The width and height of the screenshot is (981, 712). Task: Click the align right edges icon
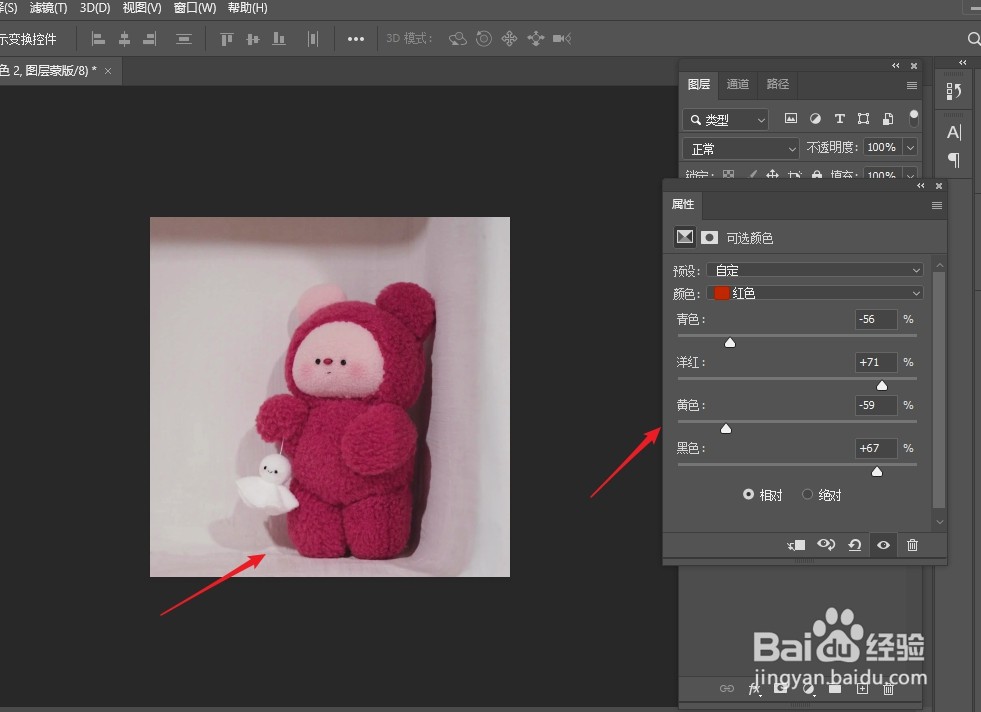150,39
